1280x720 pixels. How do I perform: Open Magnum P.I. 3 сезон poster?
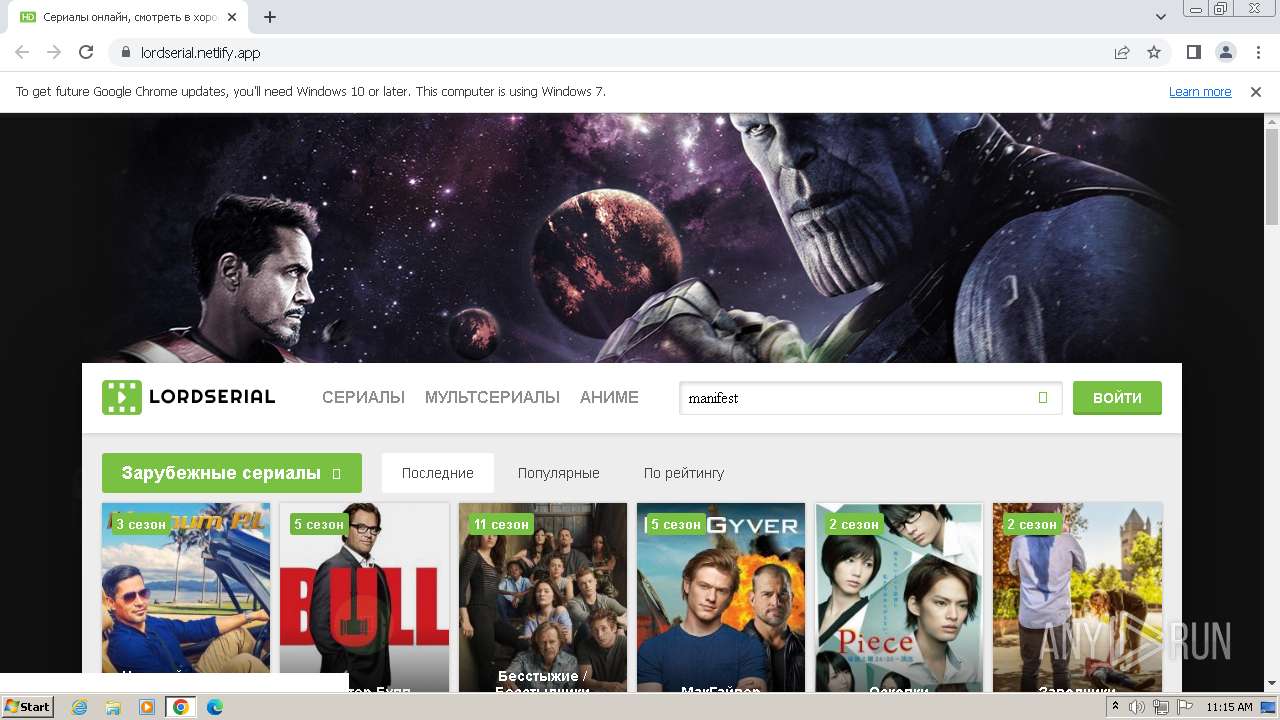click(186, 598)
